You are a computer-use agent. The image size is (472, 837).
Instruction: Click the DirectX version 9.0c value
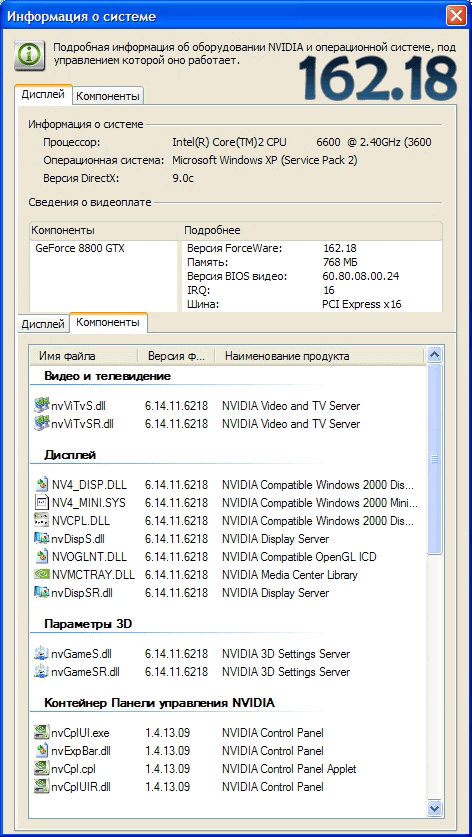click(183, 178)
